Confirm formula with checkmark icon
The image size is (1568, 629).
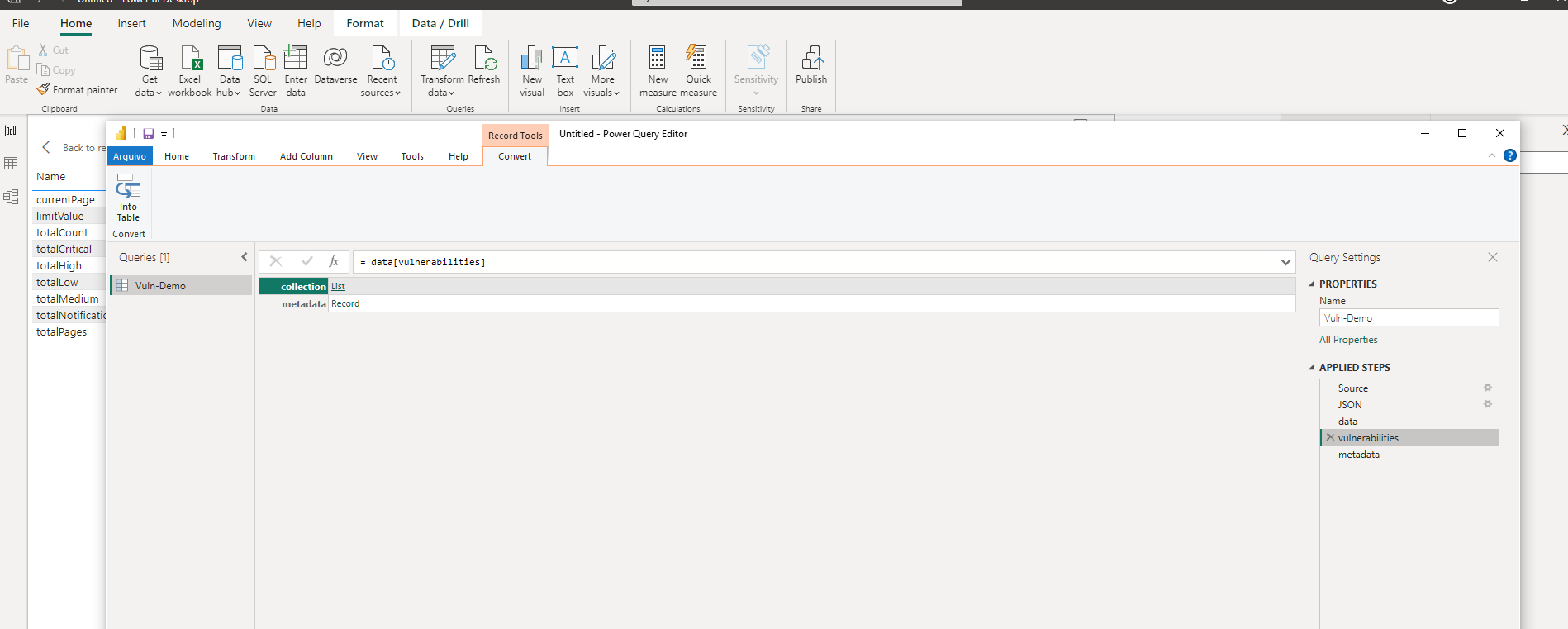[x=306, y=261]
